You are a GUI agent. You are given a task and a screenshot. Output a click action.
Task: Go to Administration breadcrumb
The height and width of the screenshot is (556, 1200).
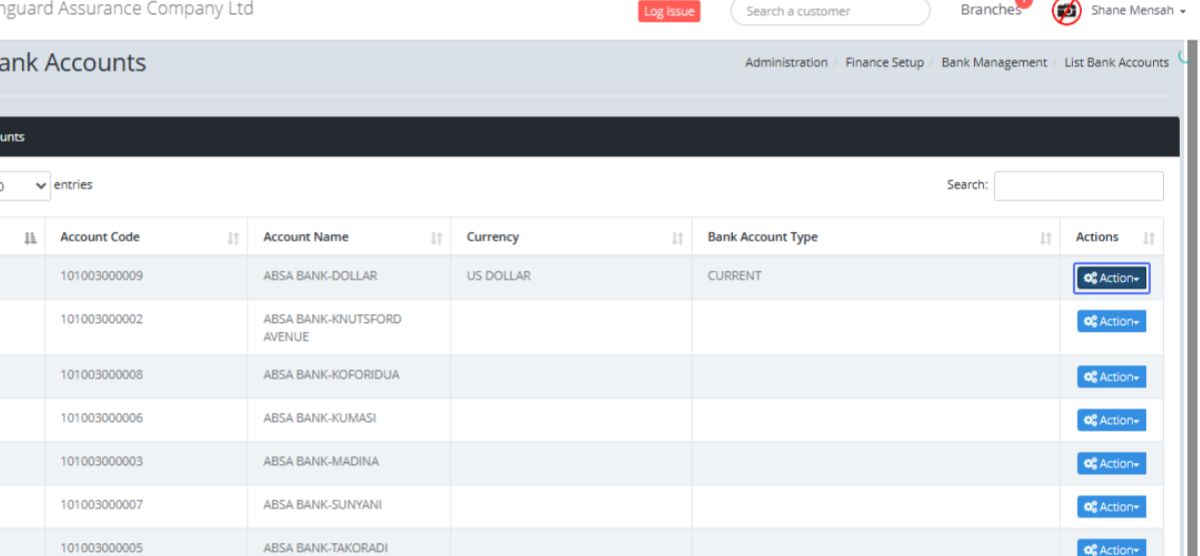[786, 62]
